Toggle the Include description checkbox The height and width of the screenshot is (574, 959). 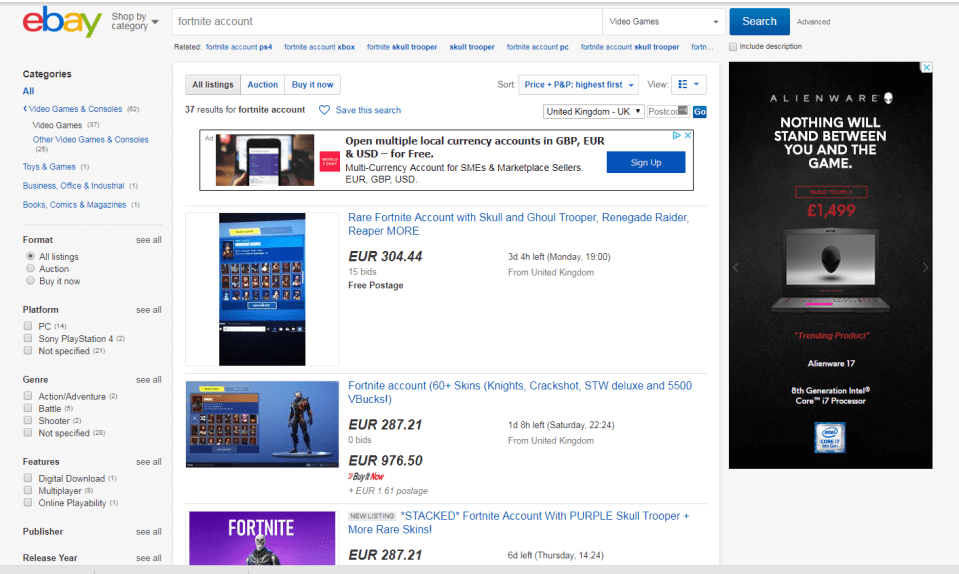point(733,46)
